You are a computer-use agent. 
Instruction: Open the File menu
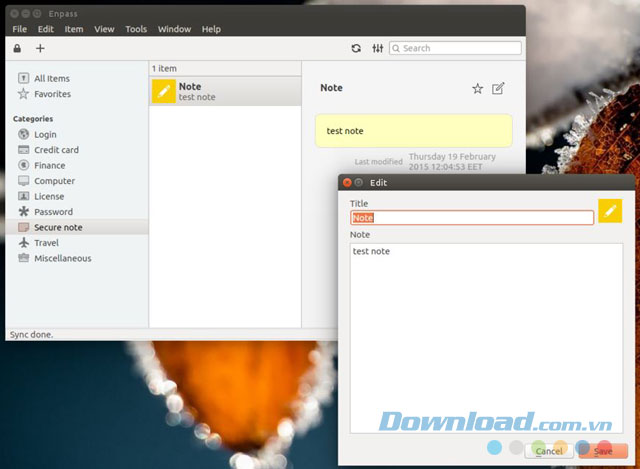20,29
